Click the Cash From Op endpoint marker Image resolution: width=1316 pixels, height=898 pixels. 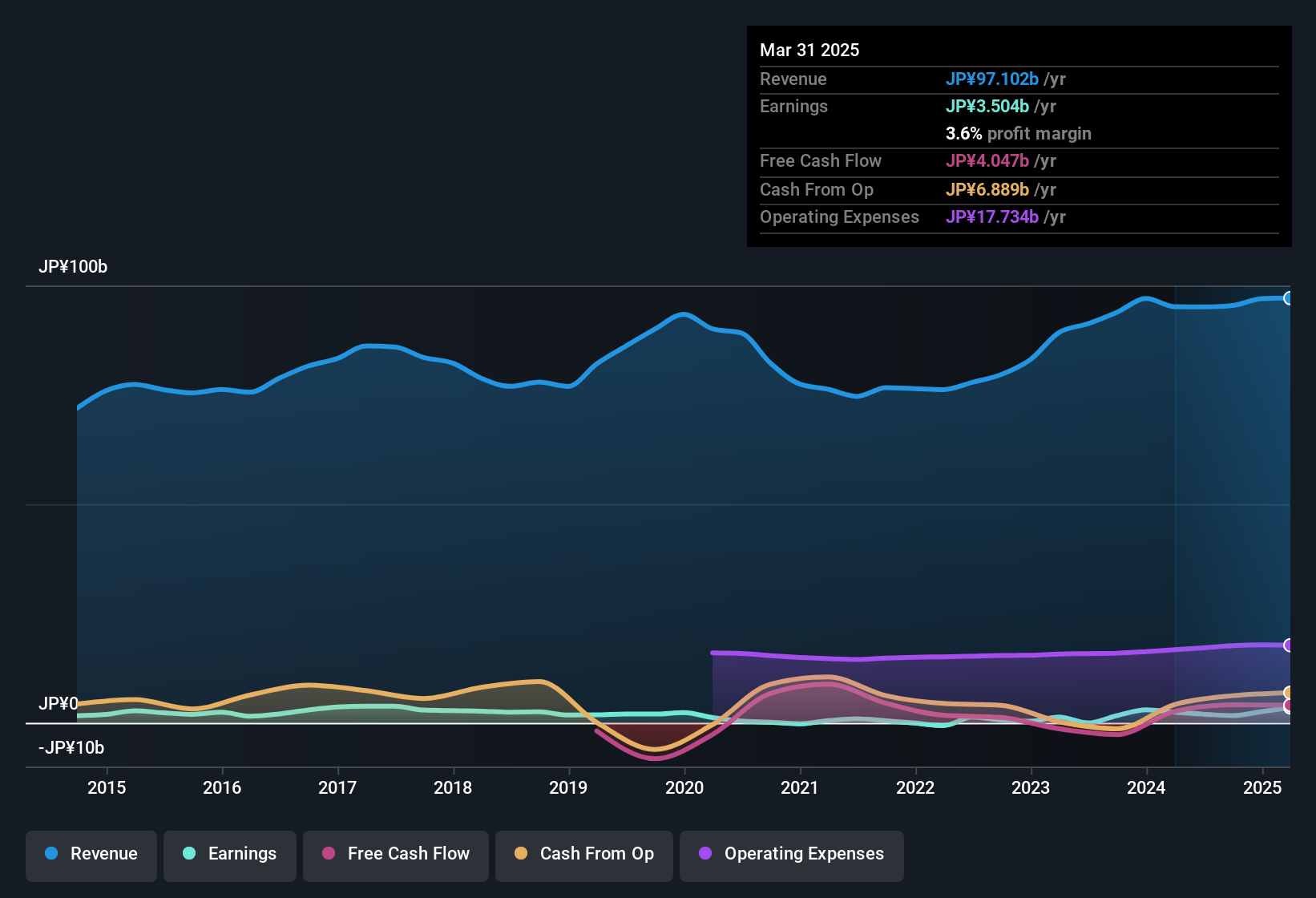pyautogui.click(x=1289, y=693)
